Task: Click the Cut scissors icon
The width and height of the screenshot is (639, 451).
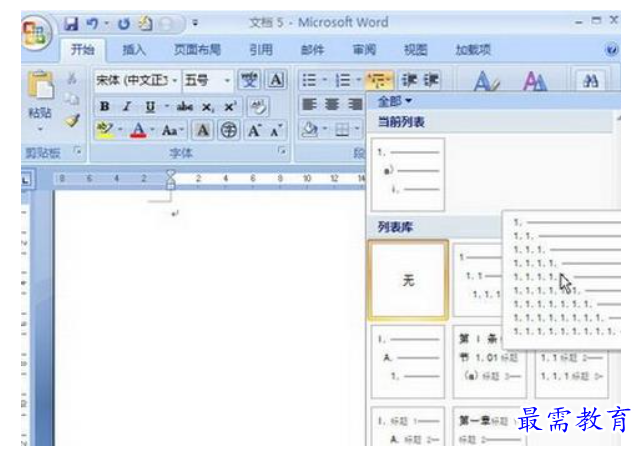Action: pyautogui.click(x=72, y=79)
